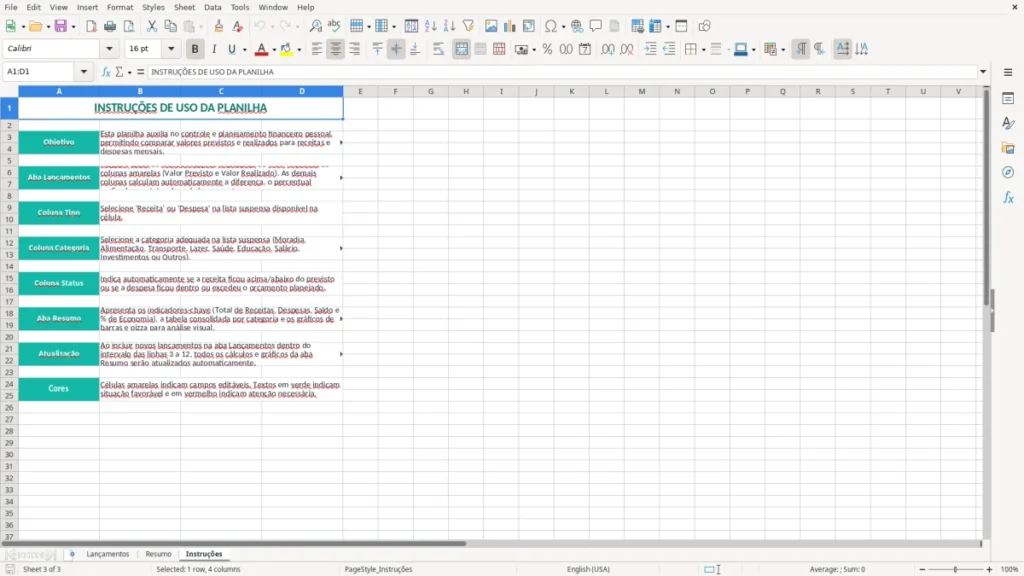
Task: Click the formula equals sign button
Action: (x=140, y=72)
